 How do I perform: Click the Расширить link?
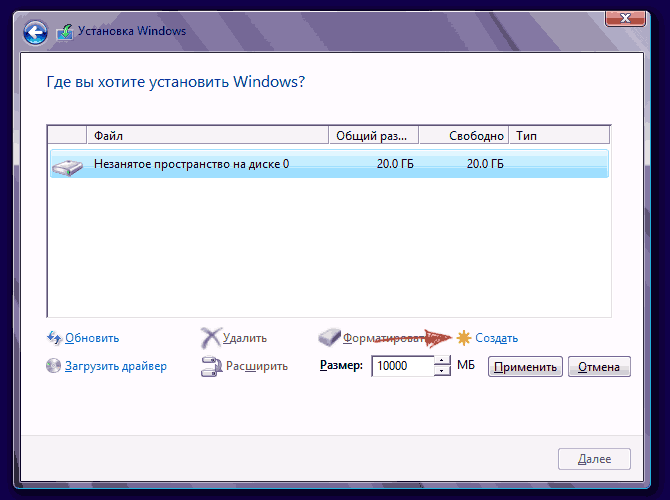click(257, 366)
